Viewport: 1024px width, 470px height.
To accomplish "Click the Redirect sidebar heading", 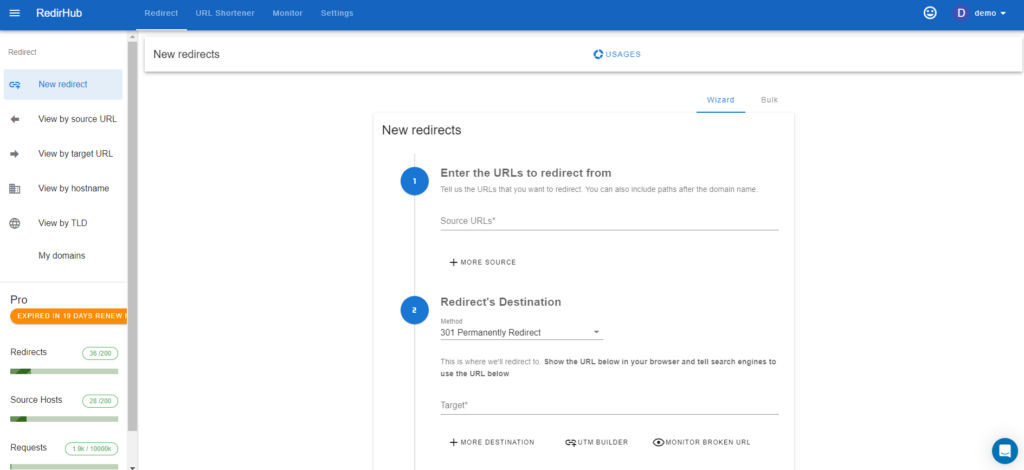I will 22,52.
